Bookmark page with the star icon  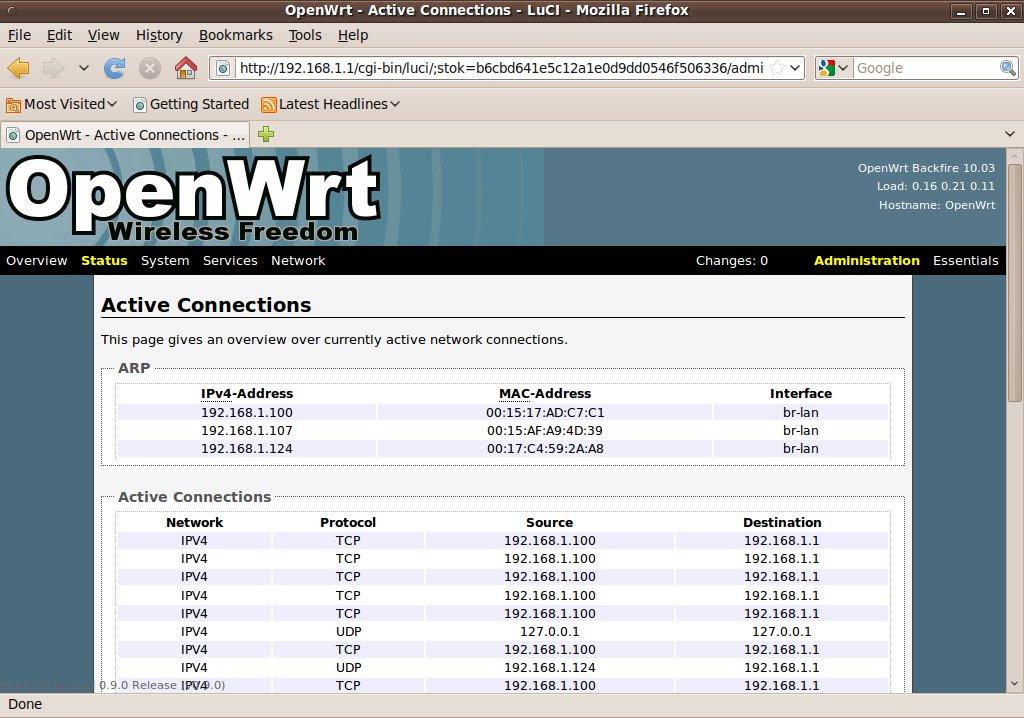click(776, 68)
